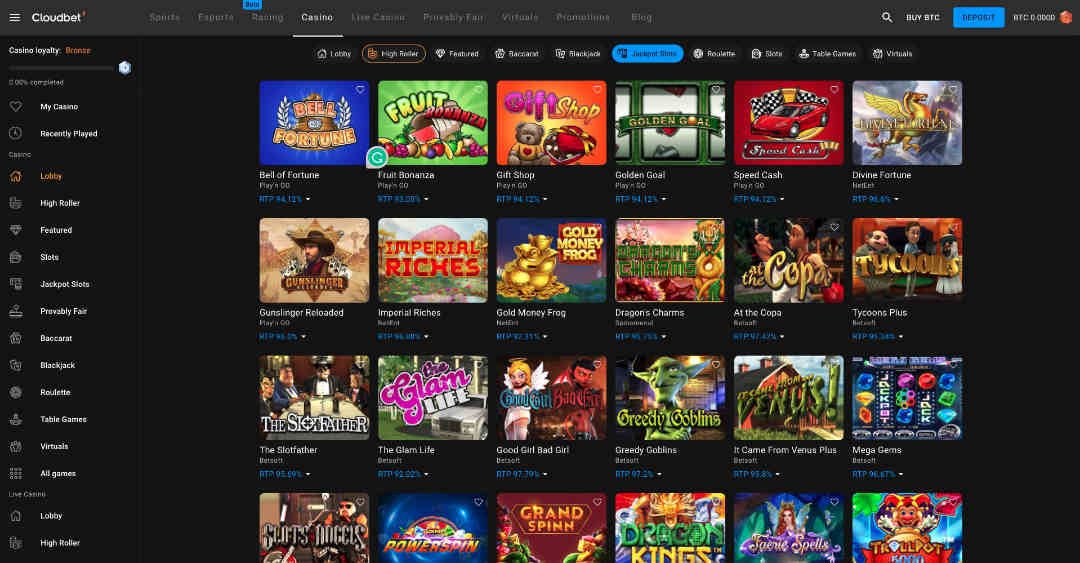The image size is (1080, 563).
Task: Click the My Casino heart icon in sidebar
Action: pos(16,107)
